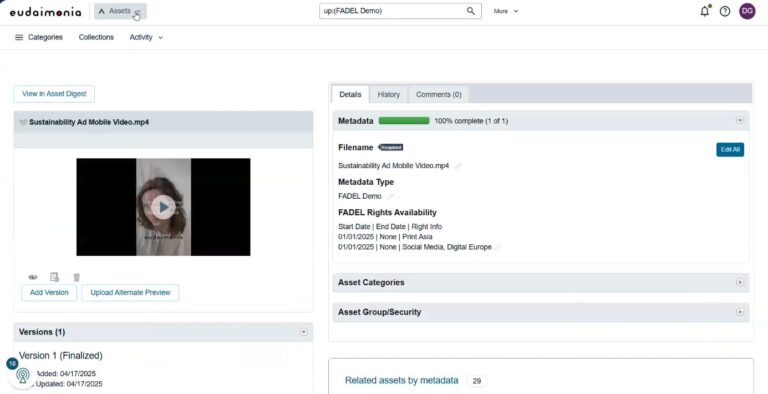
Task: Open the notifications bell
Action: click(x=705, y=11)
